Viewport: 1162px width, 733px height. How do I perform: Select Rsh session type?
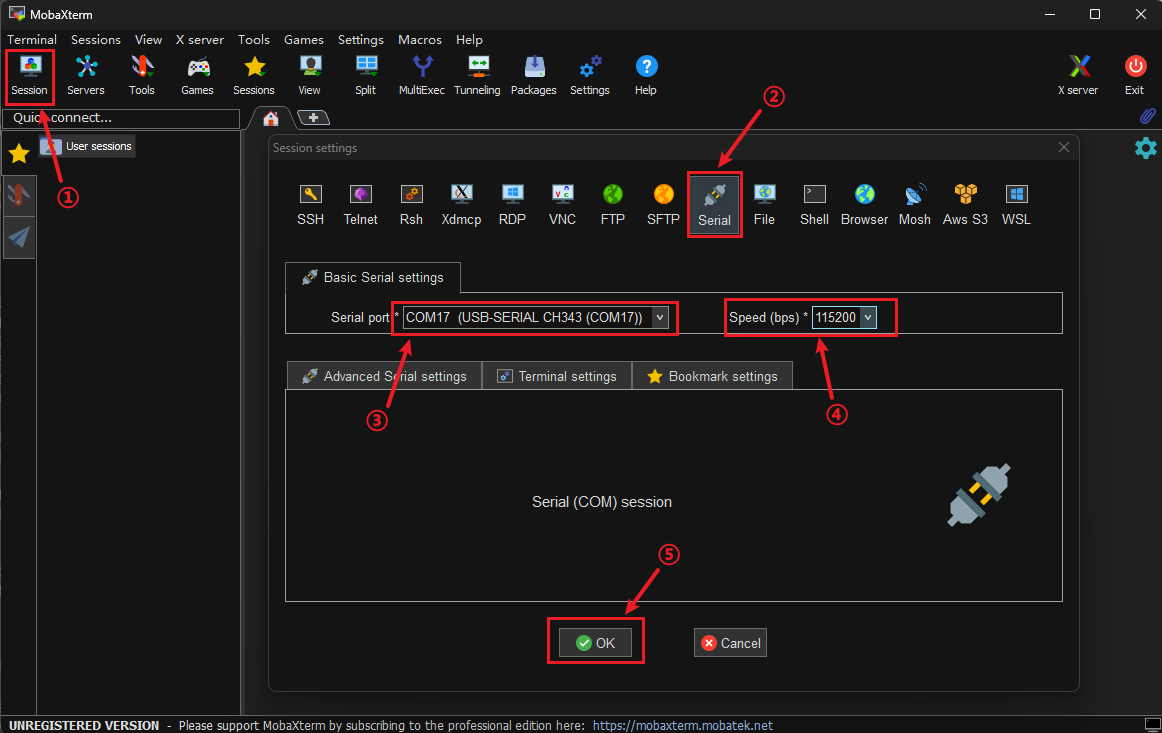pyautogui.click(x=411, y=205)
